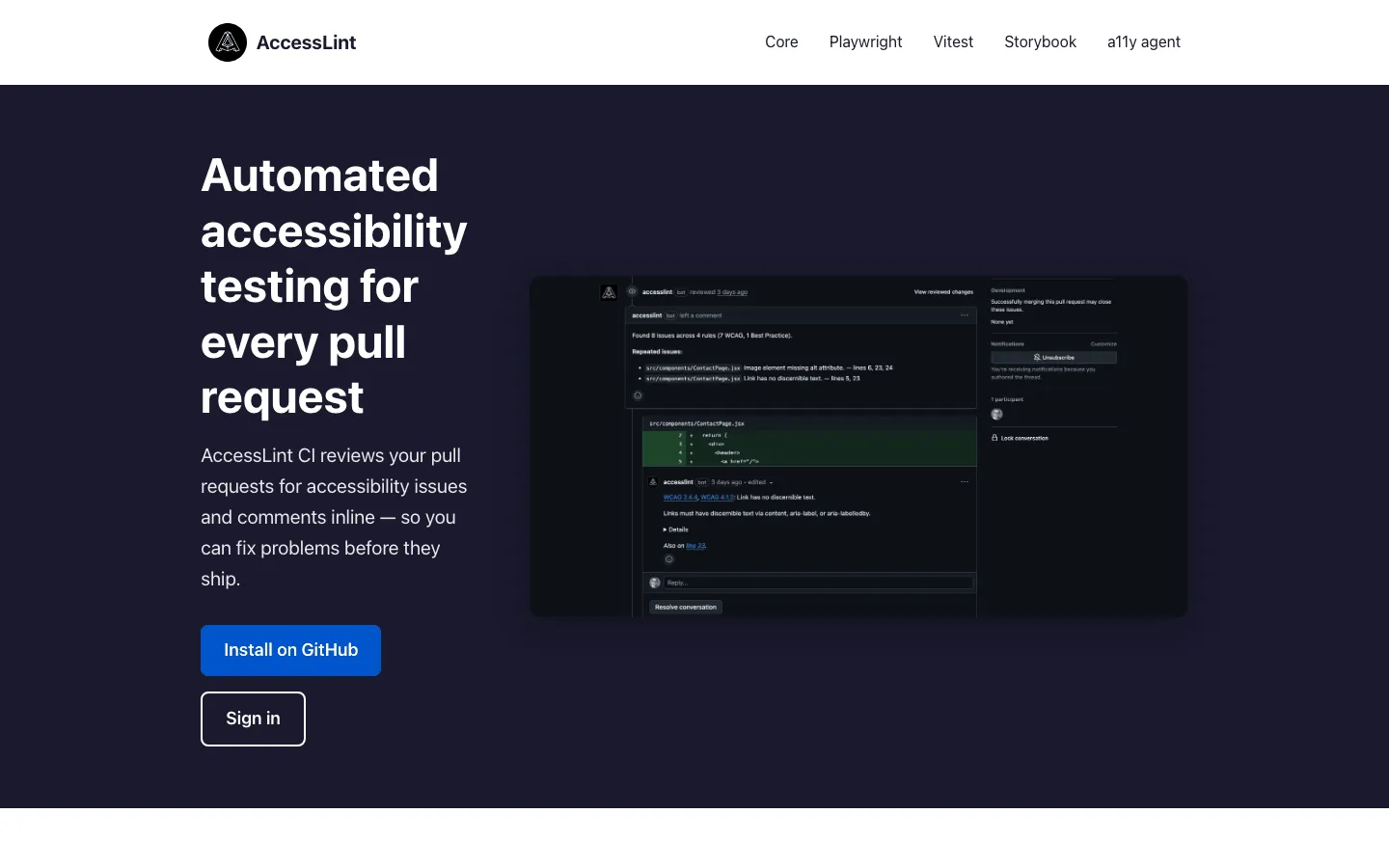Open the AccessLint home link text
The width and height of the screenshot is (1389, 868).
click(x=306, y=42)
